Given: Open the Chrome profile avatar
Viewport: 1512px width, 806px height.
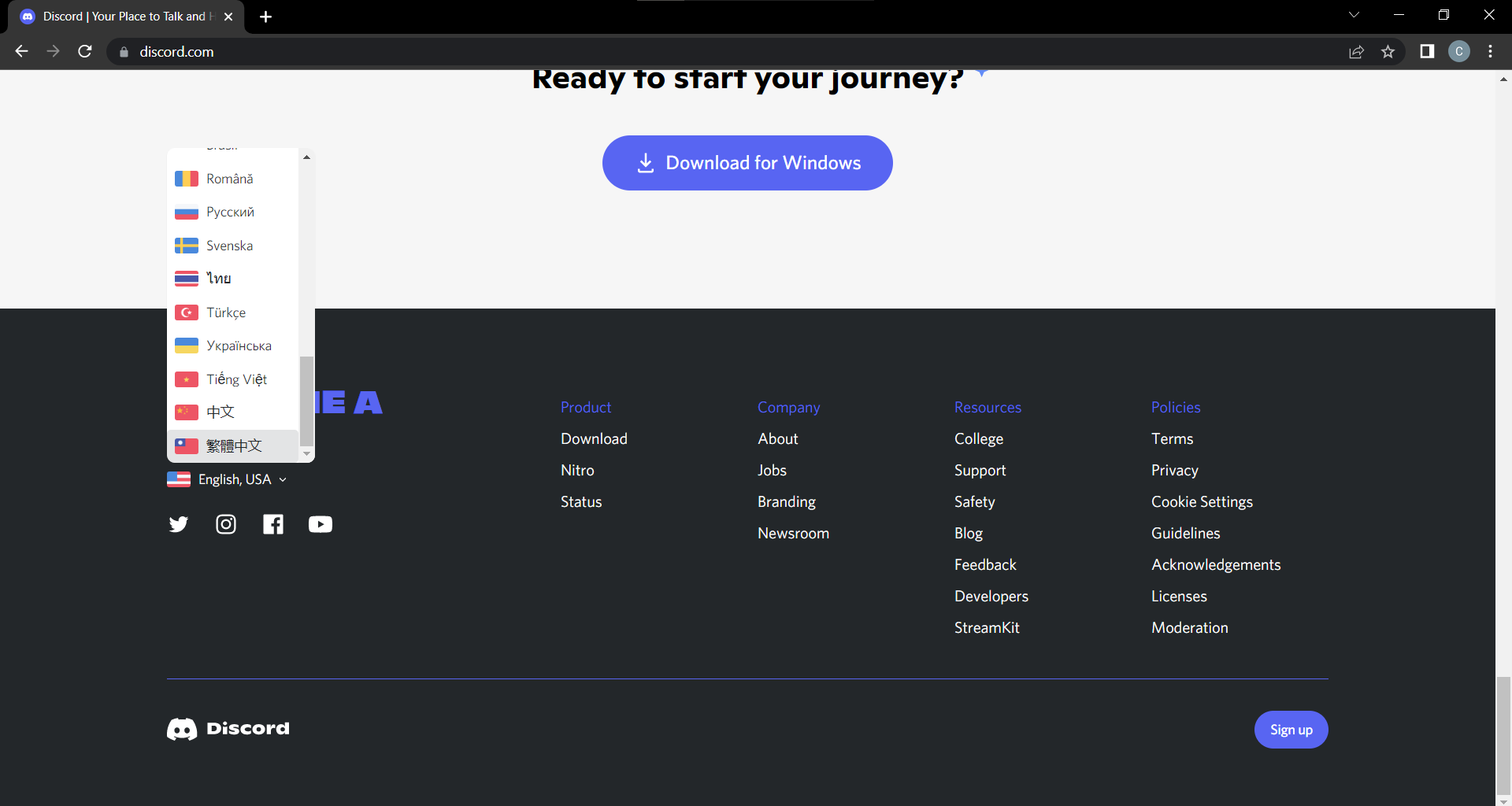Looking at the screenshot, I should click(1459, 51).
